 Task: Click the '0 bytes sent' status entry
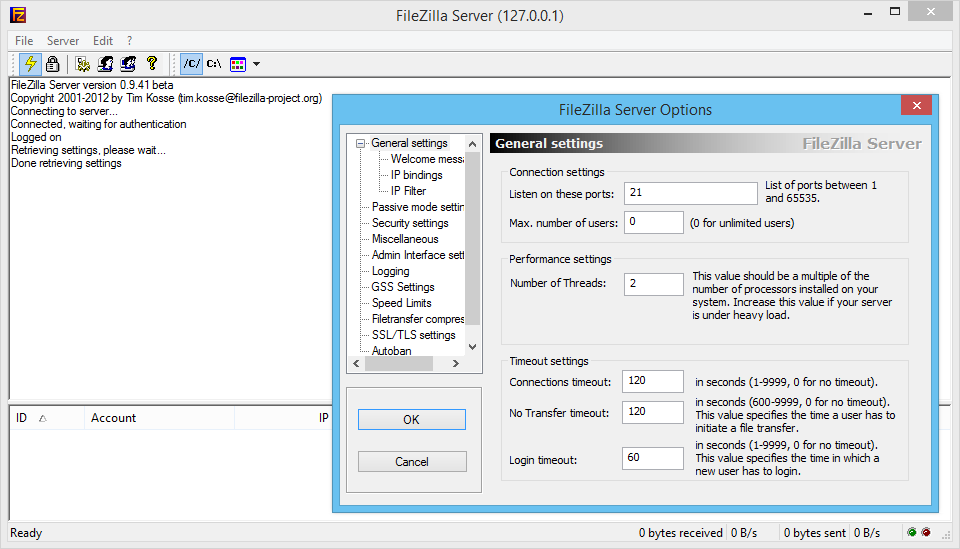[814, 533]
